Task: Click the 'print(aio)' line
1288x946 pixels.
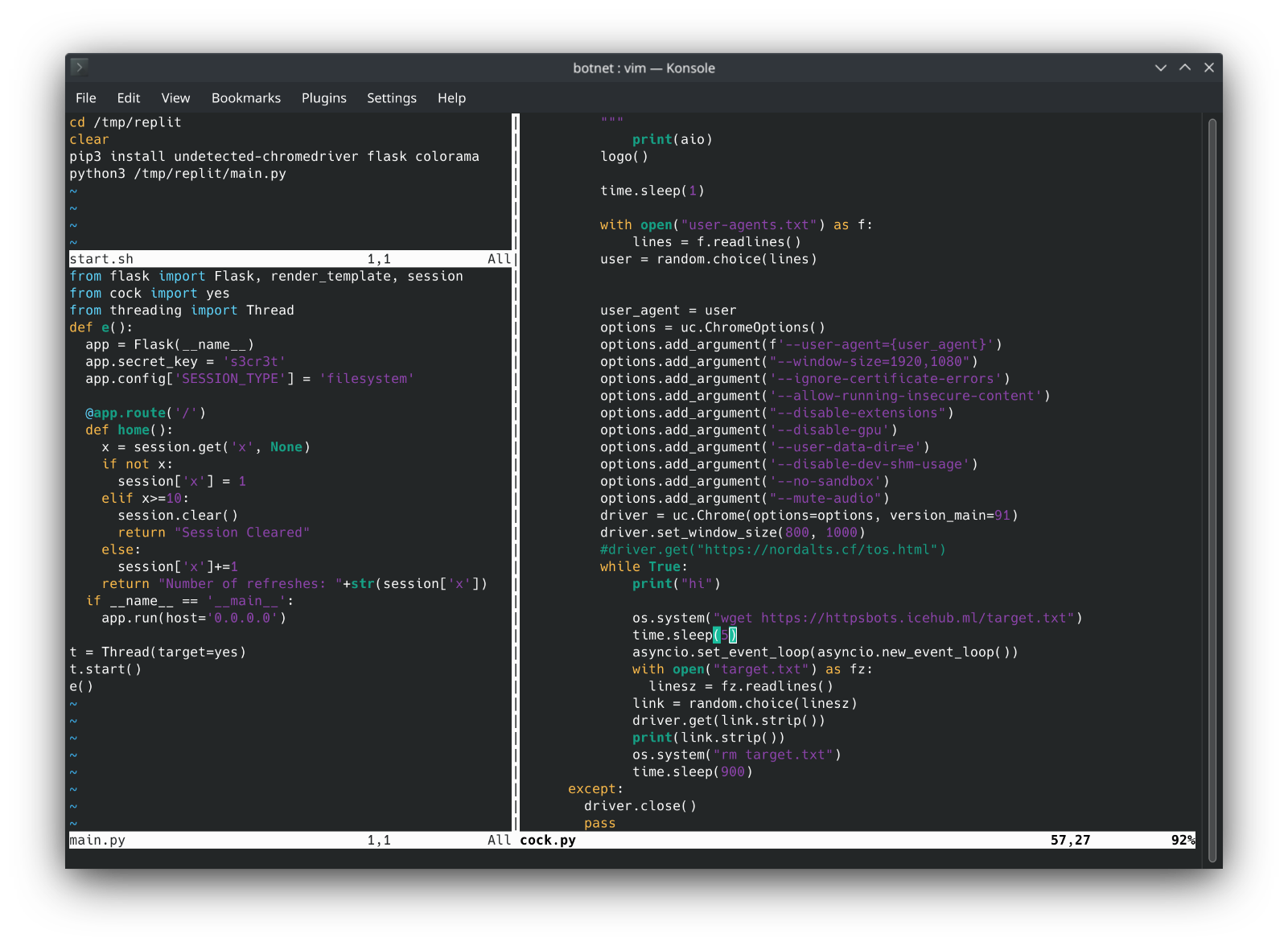Action: click(673, 139)
